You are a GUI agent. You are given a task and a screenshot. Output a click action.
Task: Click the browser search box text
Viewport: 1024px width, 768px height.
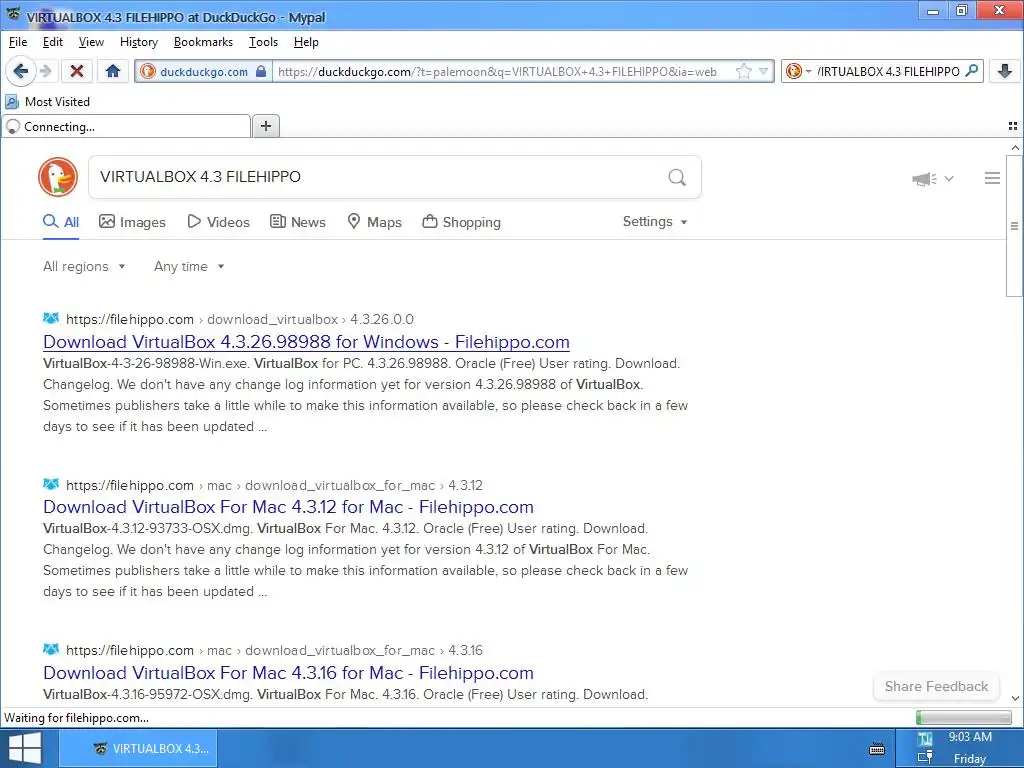(888, 71)
